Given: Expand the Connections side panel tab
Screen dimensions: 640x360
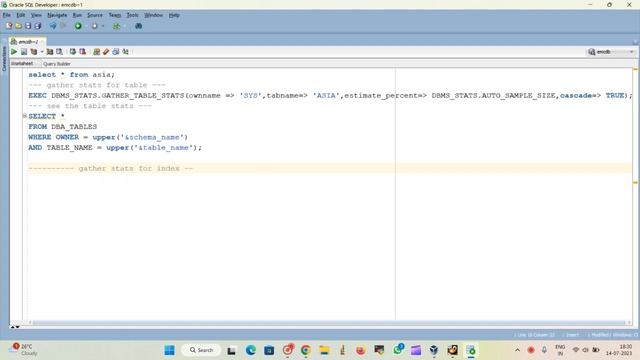Looking at the screenshot, I should [4, 58].
